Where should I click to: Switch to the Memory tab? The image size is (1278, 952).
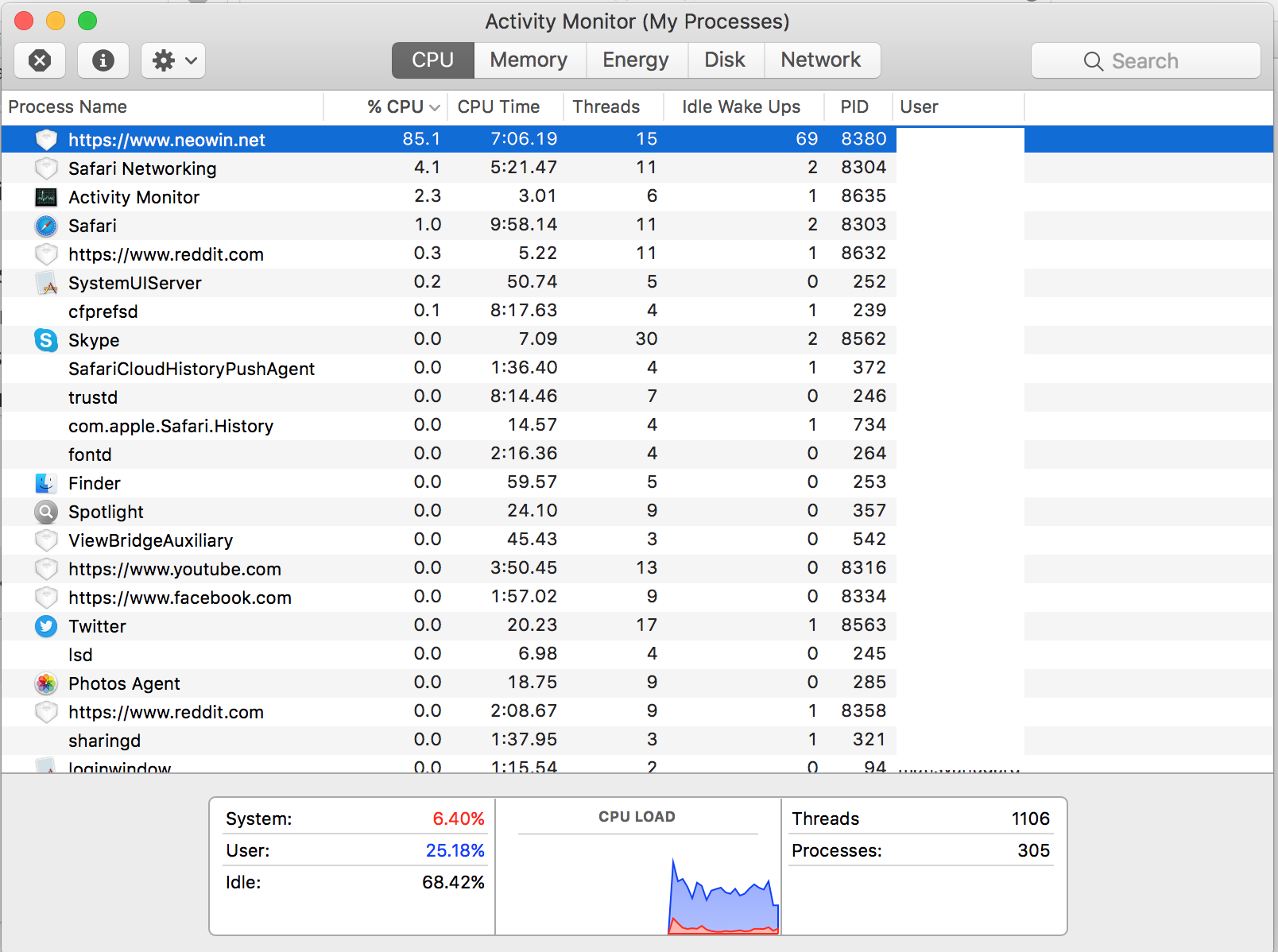[529, 60]
